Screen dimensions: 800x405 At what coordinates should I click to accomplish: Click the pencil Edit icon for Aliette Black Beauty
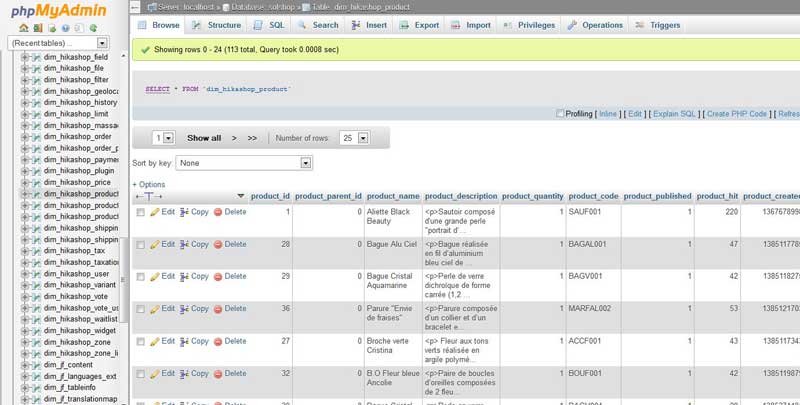[x=155, y=212]
